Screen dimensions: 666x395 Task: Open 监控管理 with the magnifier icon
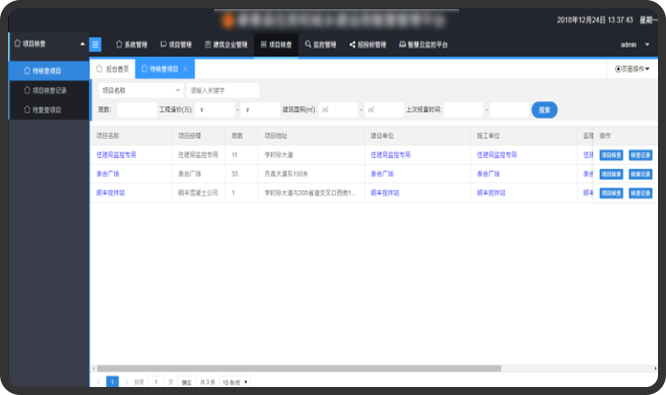pyautogui.click(x=320, y=45)
